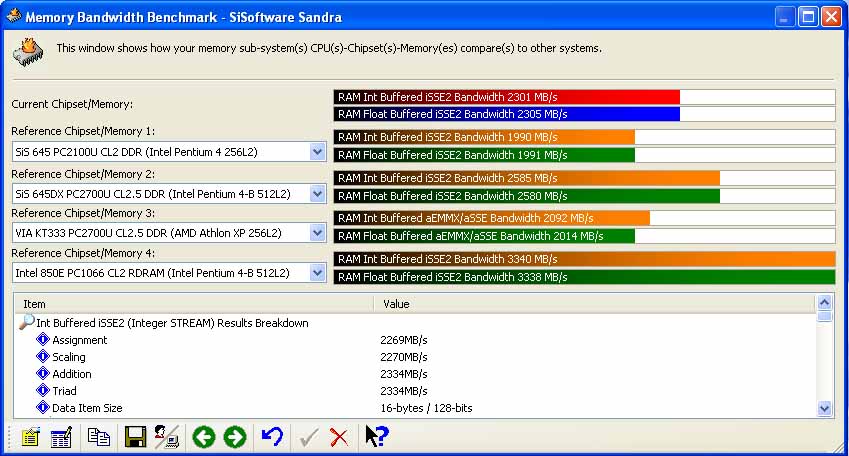This screenshot has height=456, width=849.
Task: Click the Value column header
Action: click(x=594, y=304)
